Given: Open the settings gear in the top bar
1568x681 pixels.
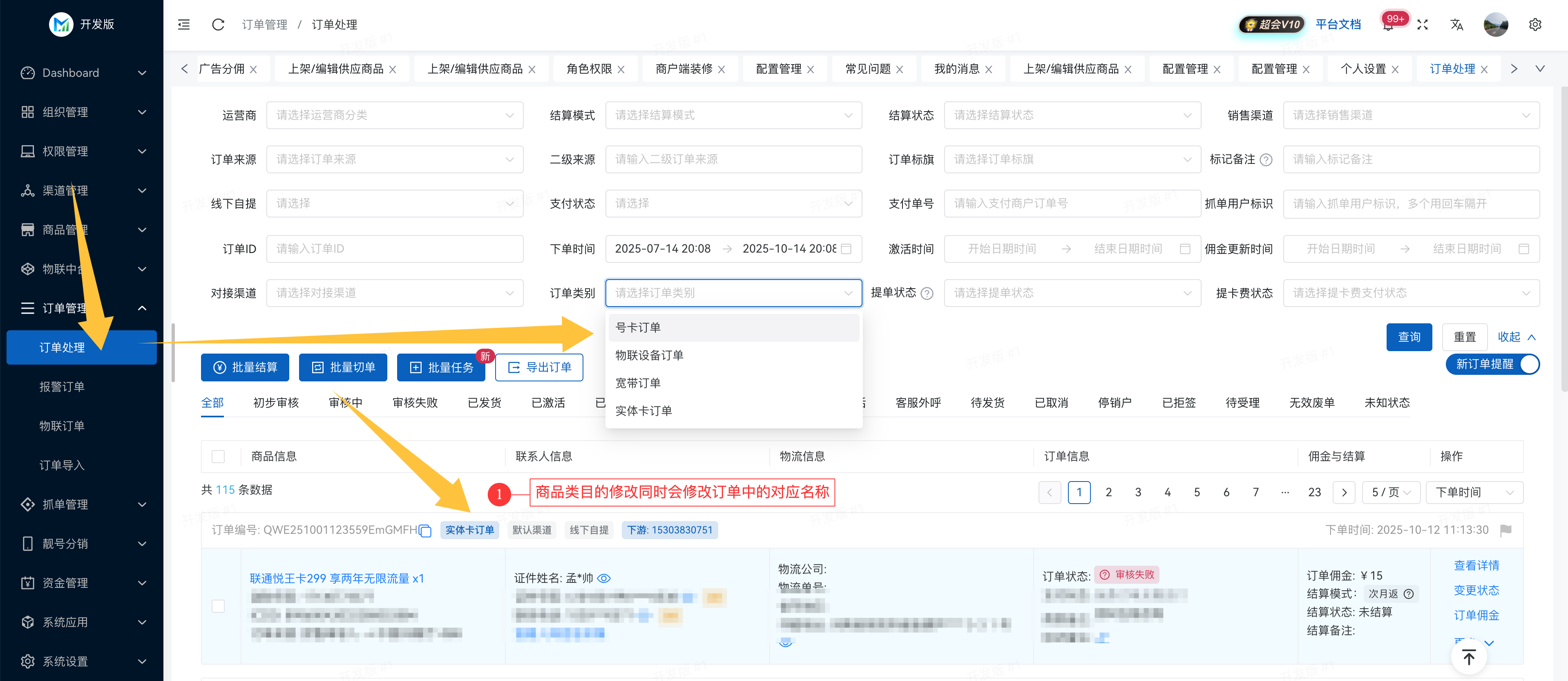Looking at the screenshot, I should click(1535, 25).
